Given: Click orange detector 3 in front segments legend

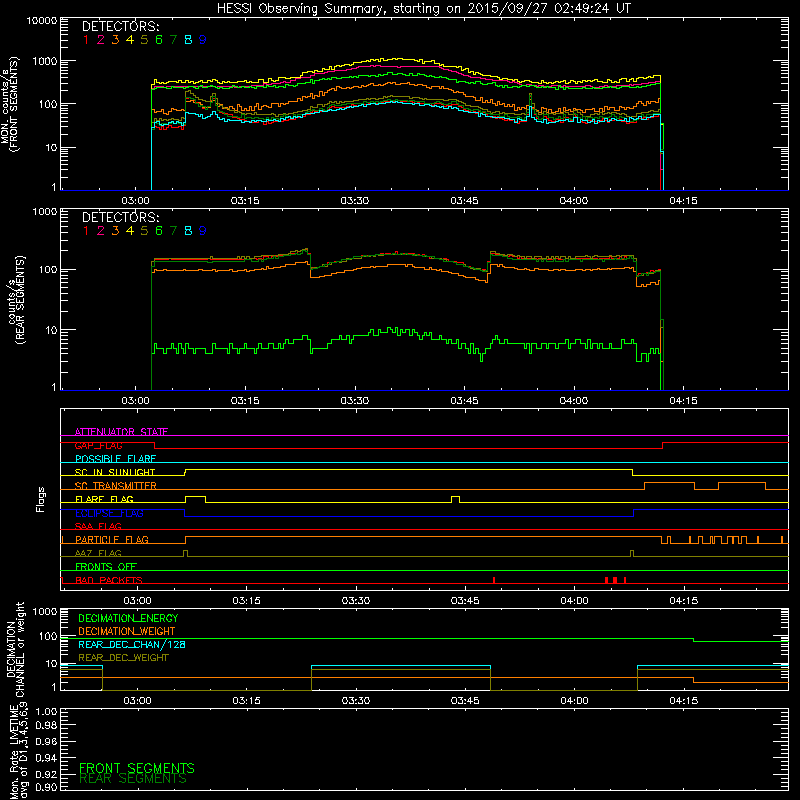Looking at the screenshot, I should point(115,40).
